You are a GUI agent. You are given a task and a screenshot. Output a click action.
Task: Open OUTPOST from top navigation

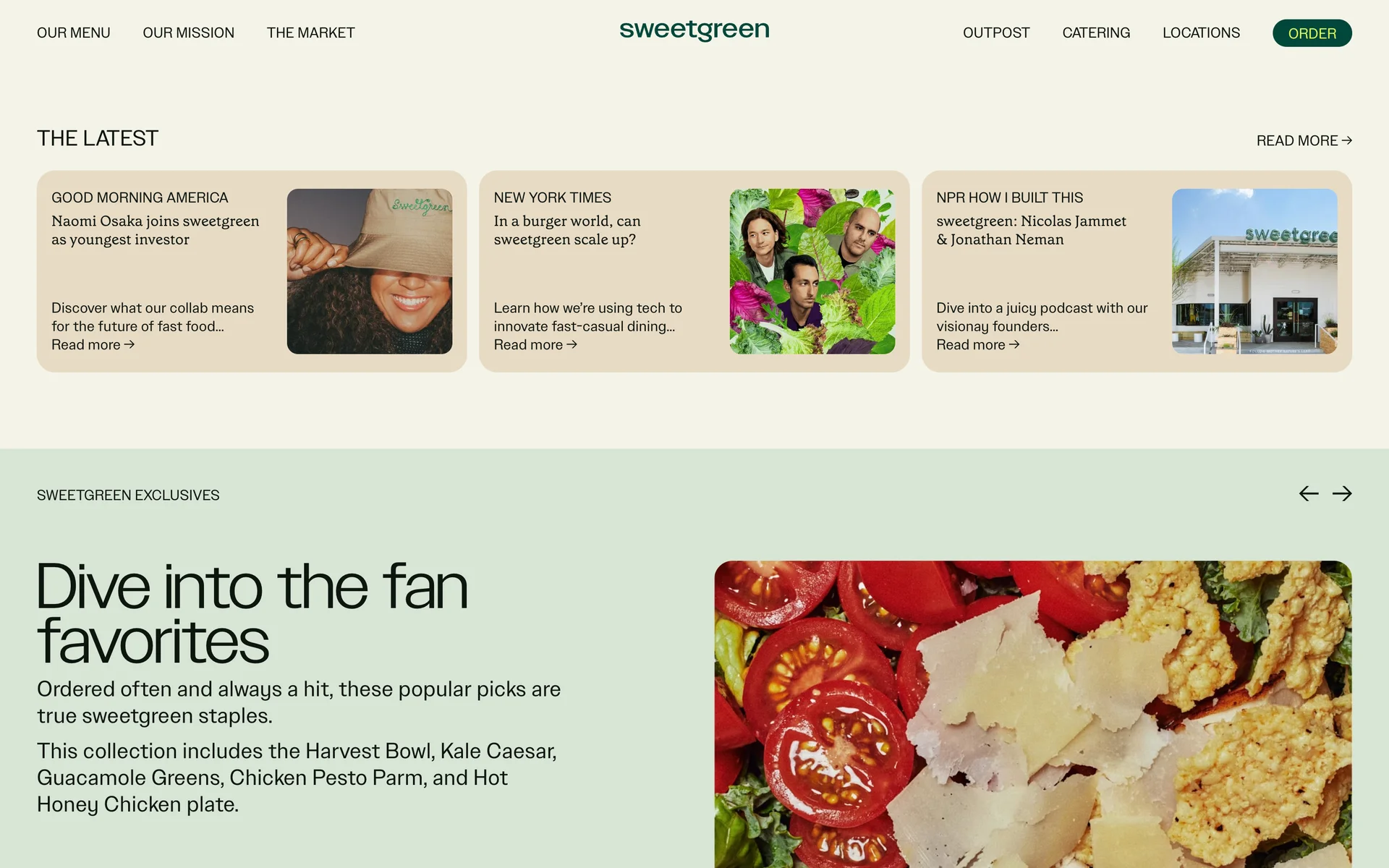(996, 33)
